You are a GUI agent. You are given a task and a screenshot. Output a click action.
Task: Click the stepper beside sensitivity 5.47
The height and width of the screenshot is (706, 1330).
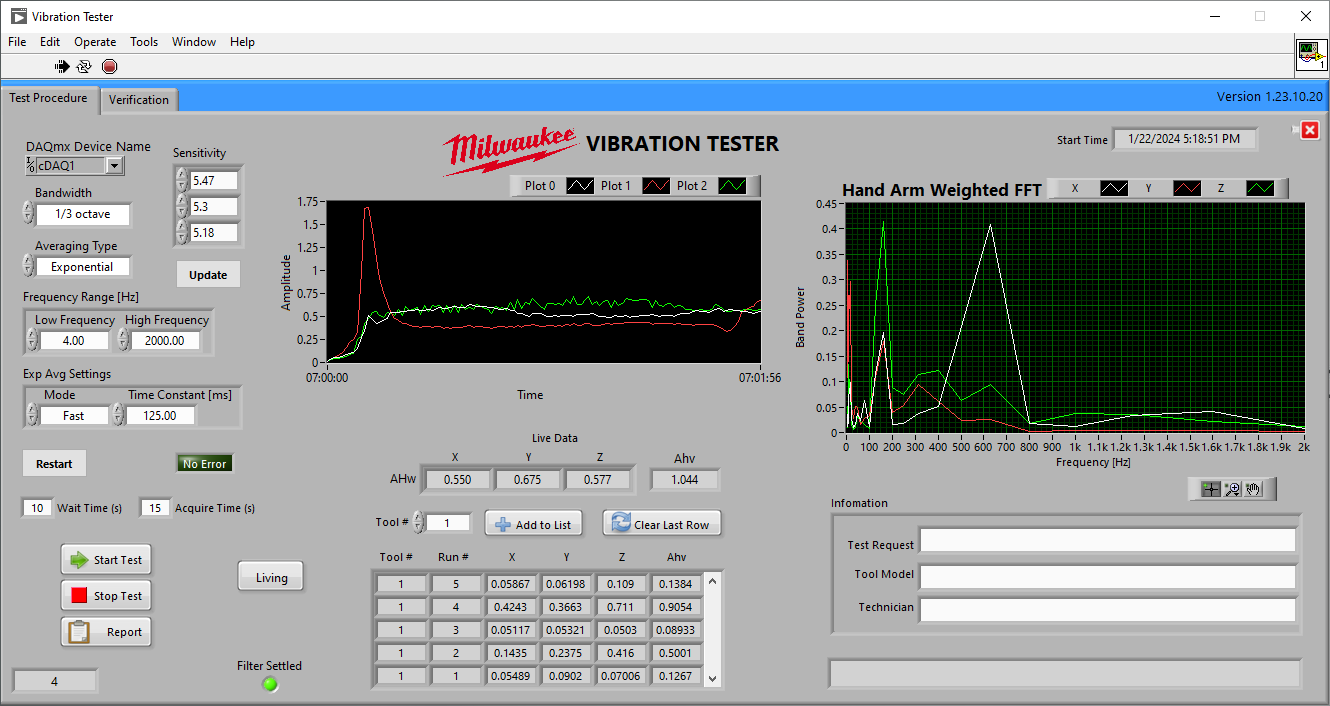pyautogui.click(x=181, y=180)
